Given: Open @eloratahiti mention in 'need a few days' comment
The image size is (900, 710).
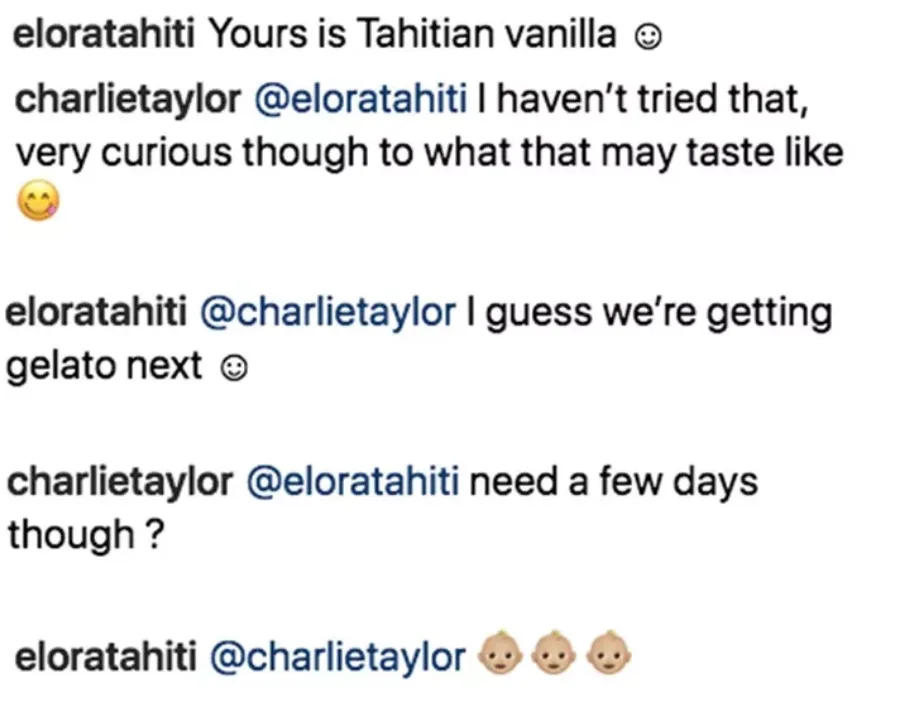Looking at the screenshot, I should 353,481.
